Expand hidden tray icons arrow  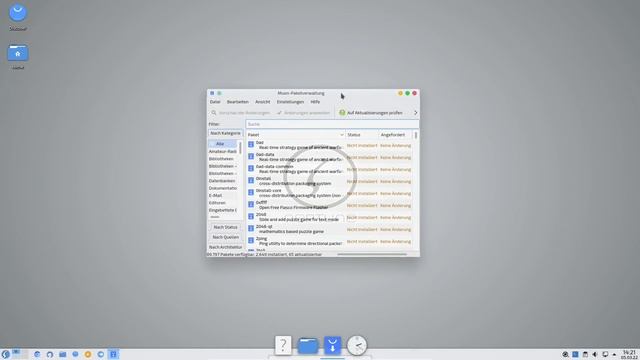click(614, 354)
